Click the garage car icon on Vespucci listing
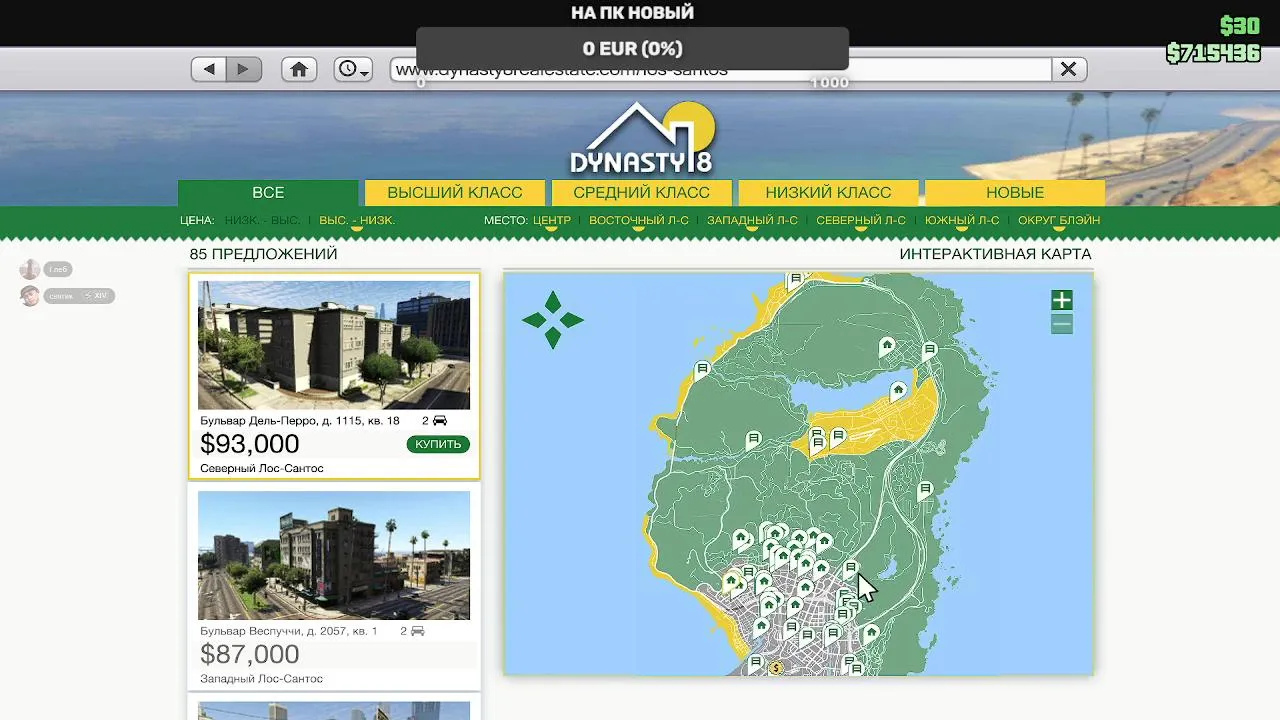This screenshot has height=720, width=1280. tap(418, 631)
